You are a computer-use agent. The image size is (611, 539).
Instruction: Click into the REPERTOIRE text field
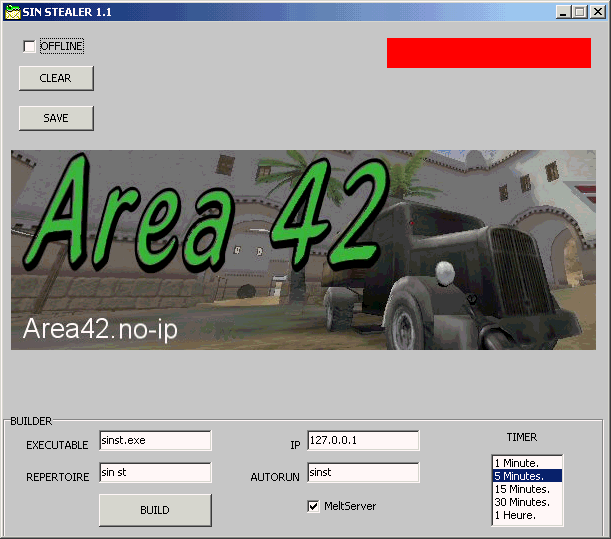[155, 473]
